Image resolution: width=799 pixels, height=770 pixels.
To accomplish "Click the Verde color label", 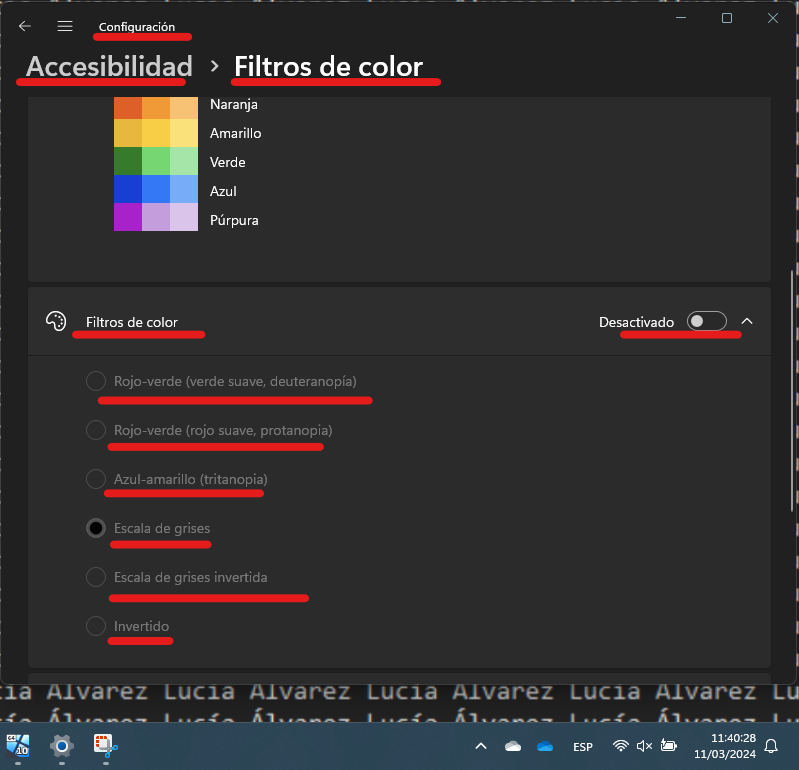I will [227, 162].
